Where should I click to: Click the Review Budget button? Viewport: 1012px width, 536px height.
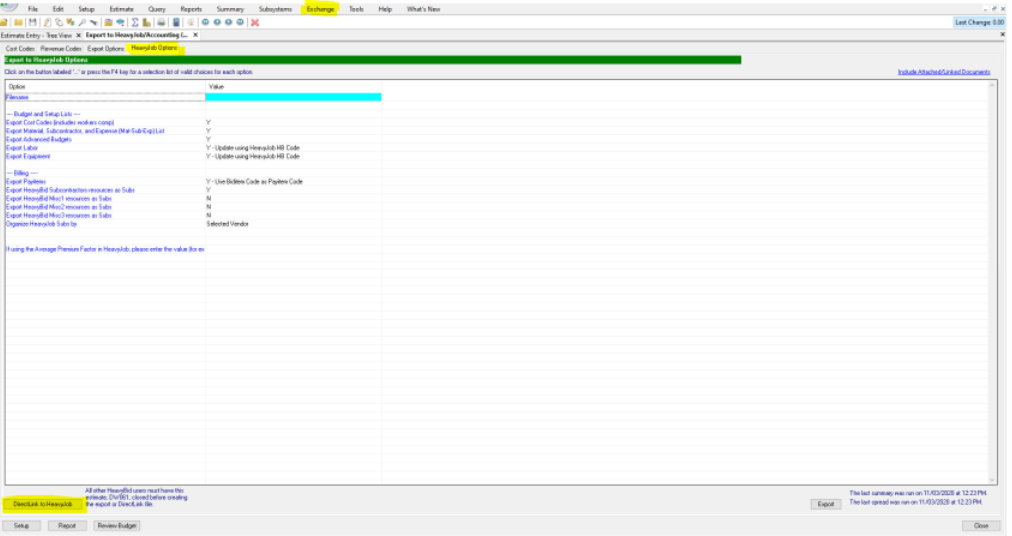tap(117, 526)
